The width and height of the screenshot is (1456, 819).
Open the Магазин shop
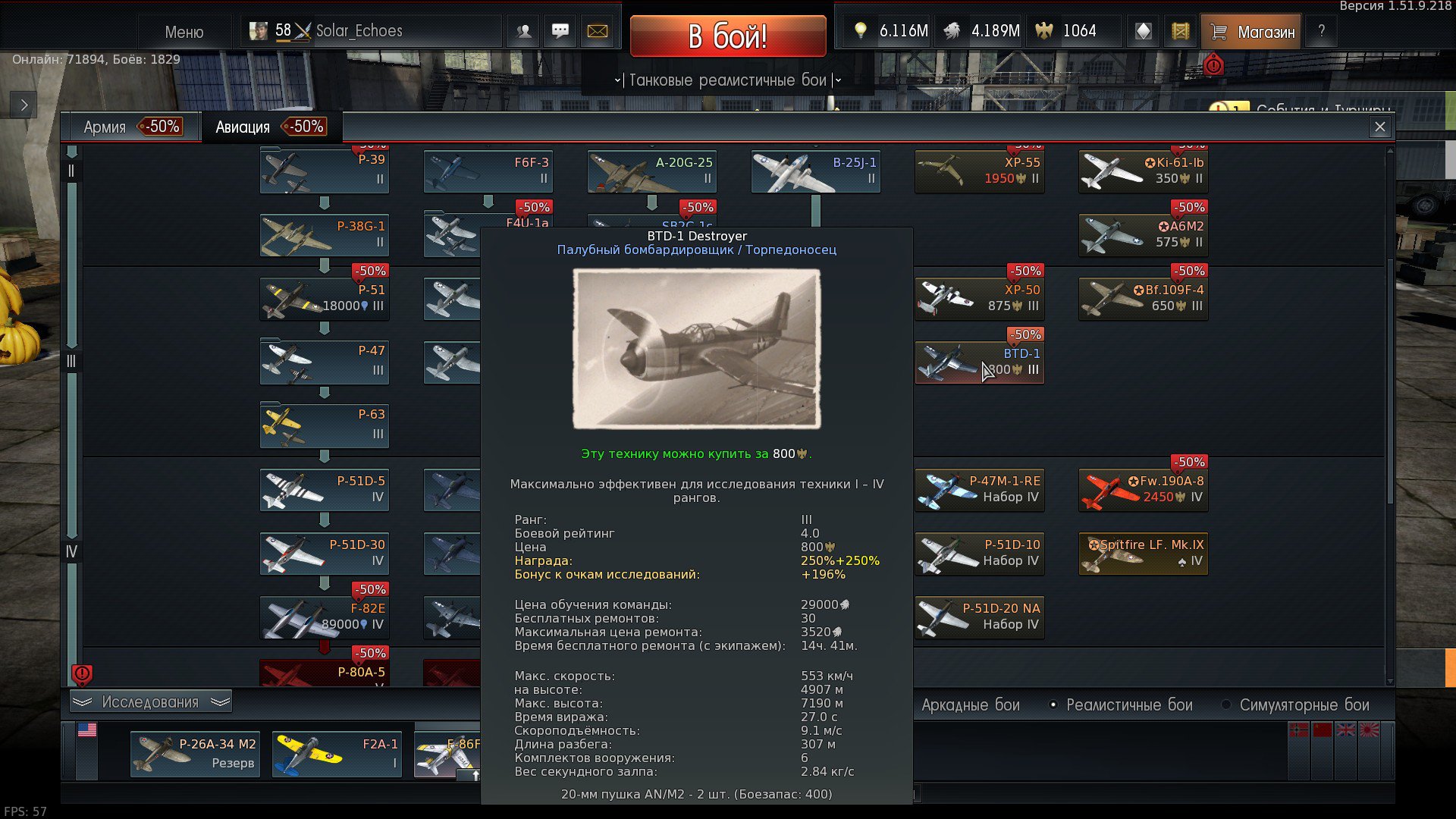[x=1252, y=32]
